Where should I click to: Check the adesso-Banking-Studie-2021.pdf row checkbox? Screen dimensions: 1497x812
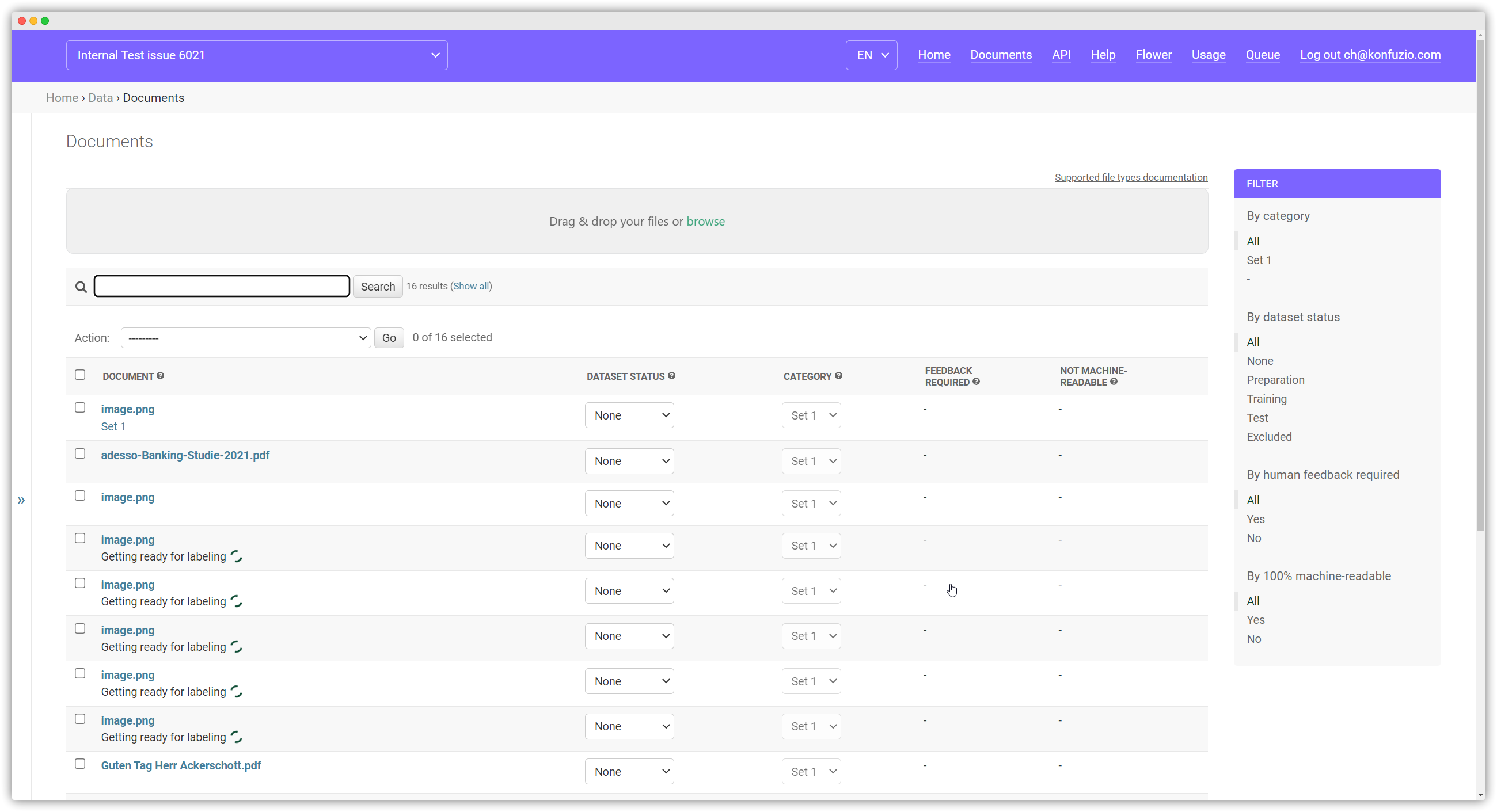click(80, 453)
